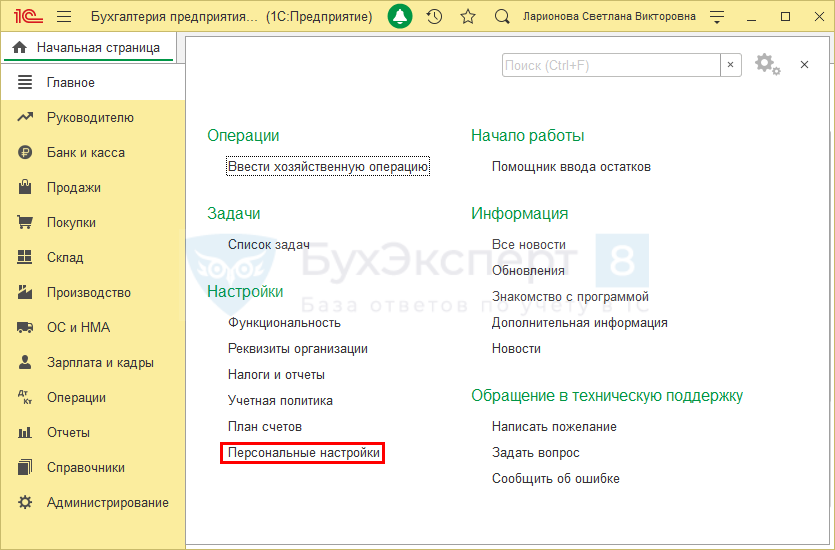Clear search with the x button
The image size is (835, 550).
(x=731, y=65)
